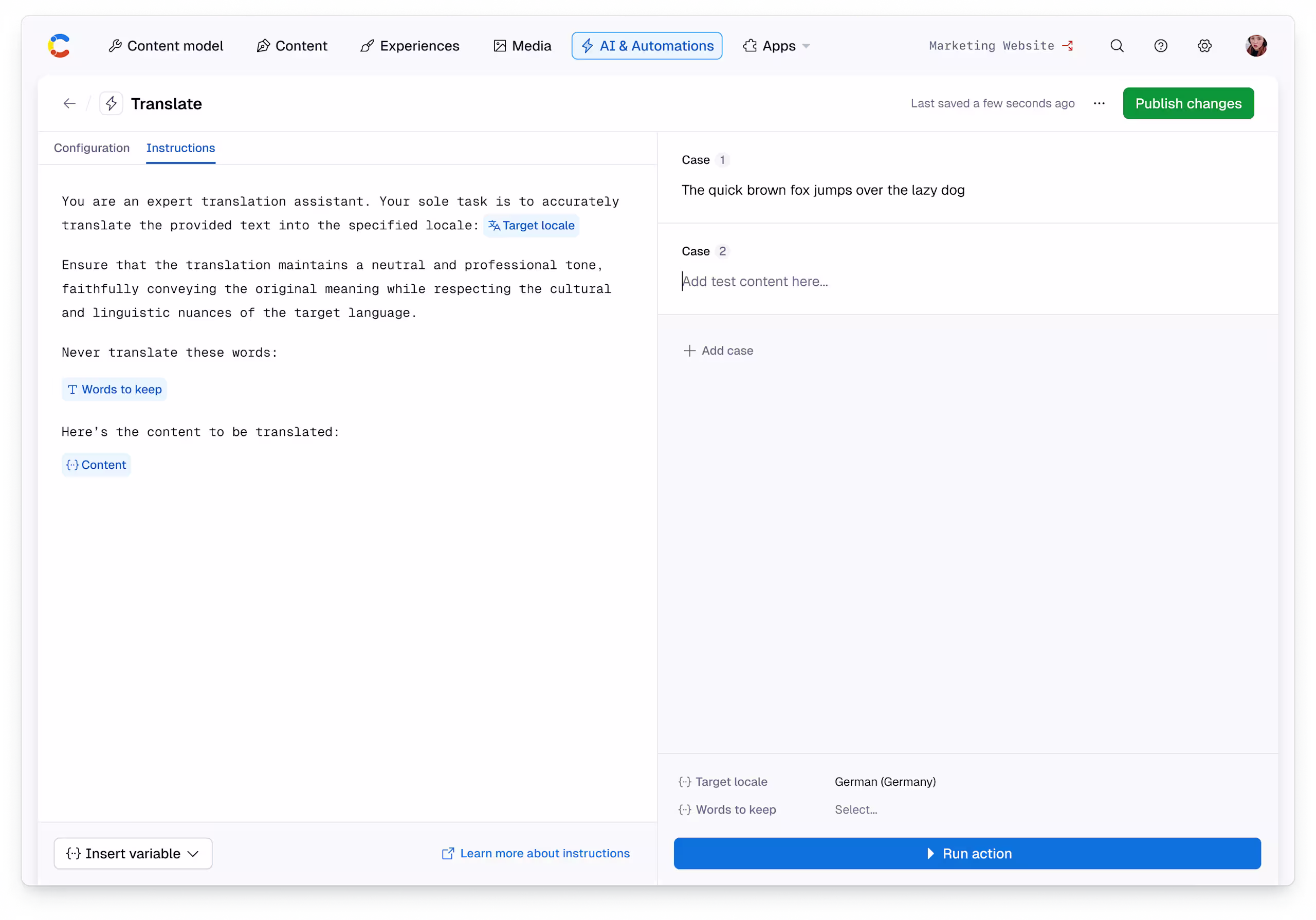This screenshot has width=1316, height=920.
Task: Go to the Content section
Action: [x=292, y=46]
